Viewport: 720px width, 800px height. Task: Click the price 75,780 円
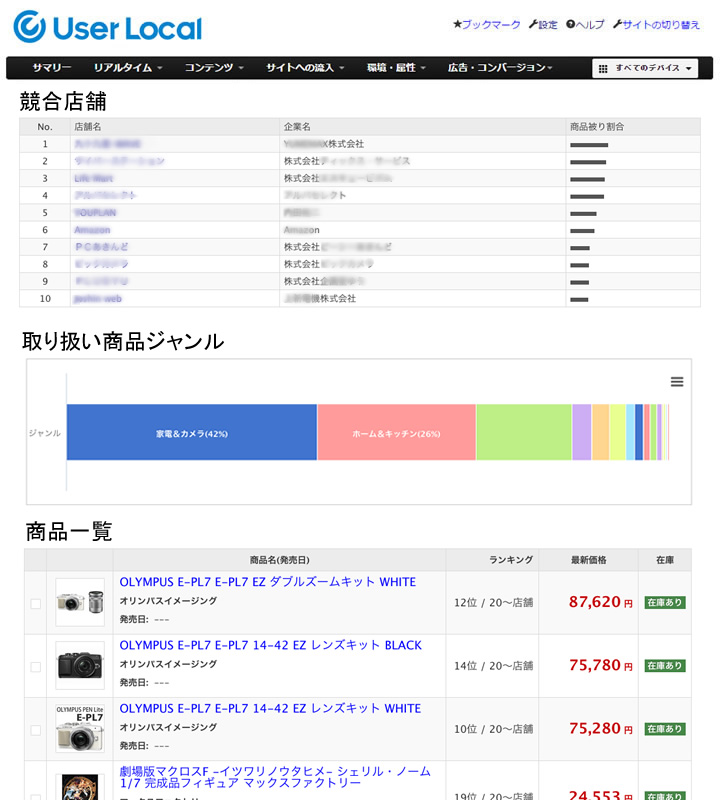point(601,665)
